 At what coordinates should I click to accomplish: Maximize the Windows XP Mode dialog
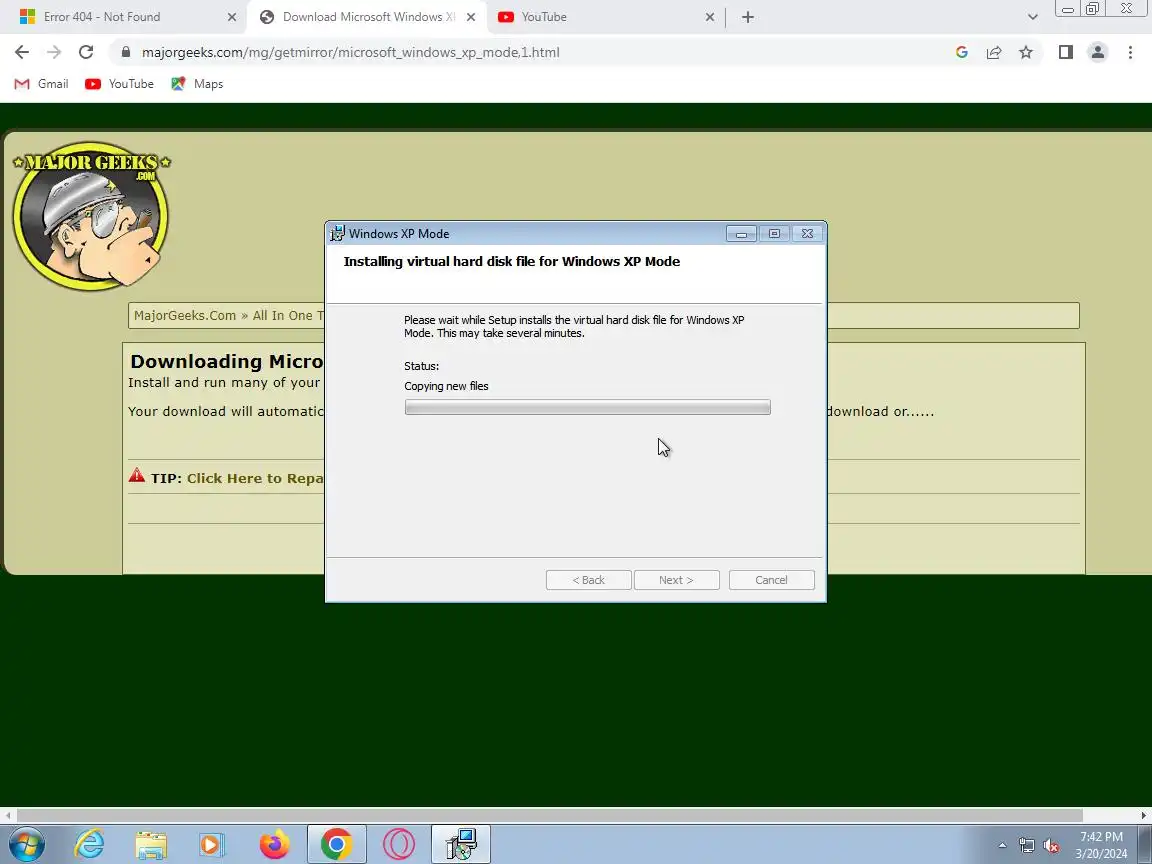(774, 234)
